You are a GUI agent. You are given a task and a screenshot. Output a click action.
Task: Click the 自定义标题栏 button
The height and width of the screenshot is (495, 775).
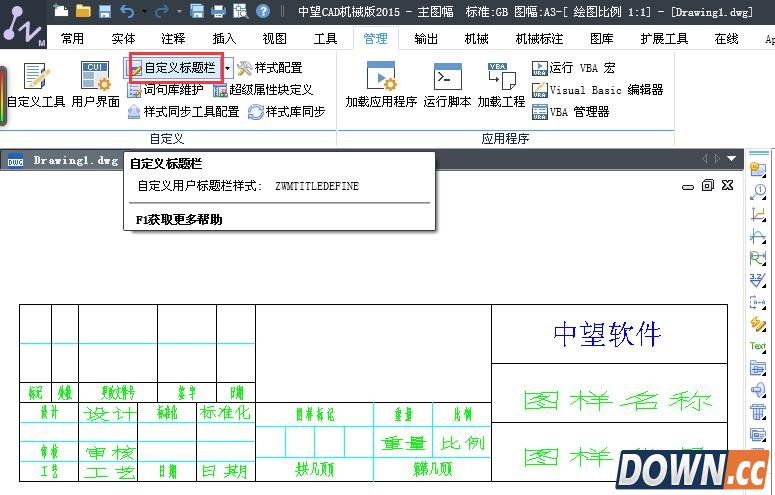(x=173, y=68)
